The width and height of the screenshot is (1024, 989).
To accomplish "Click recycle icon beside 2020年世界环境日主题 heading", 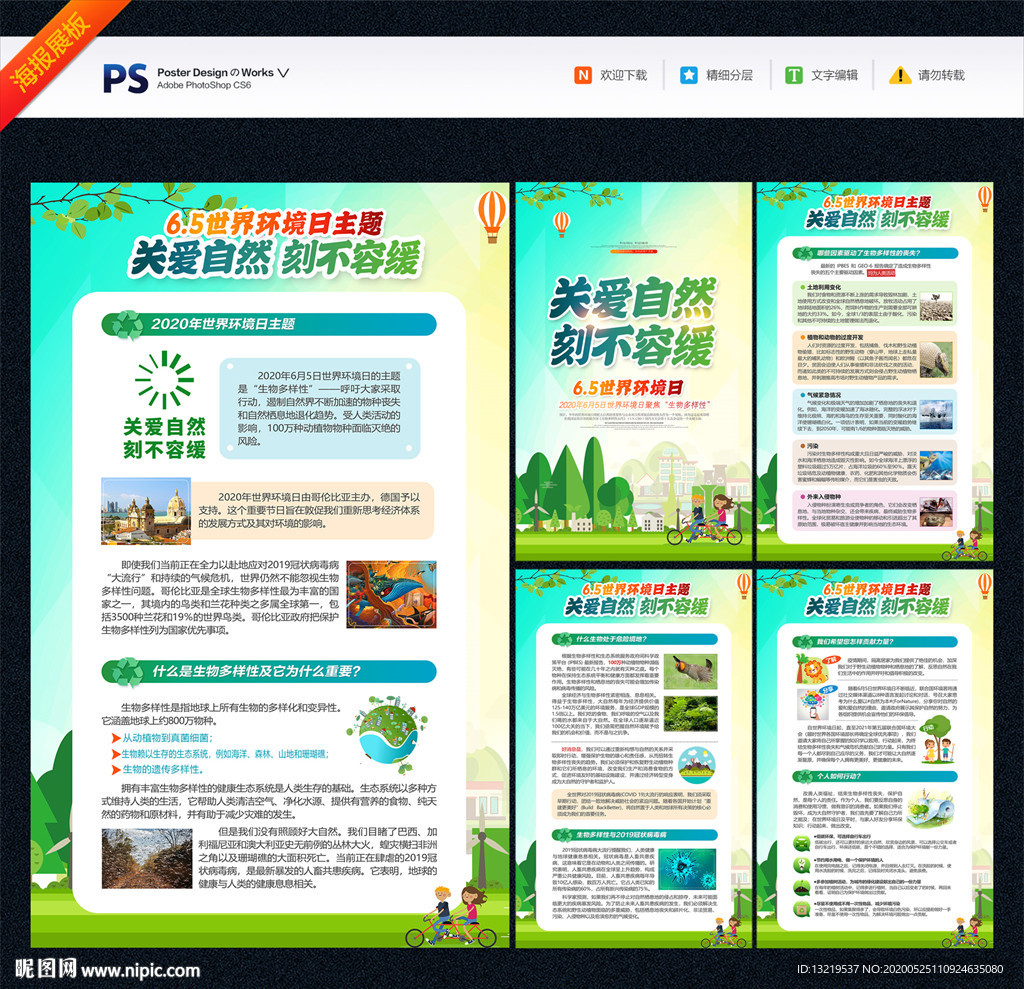I will point(126,324).
